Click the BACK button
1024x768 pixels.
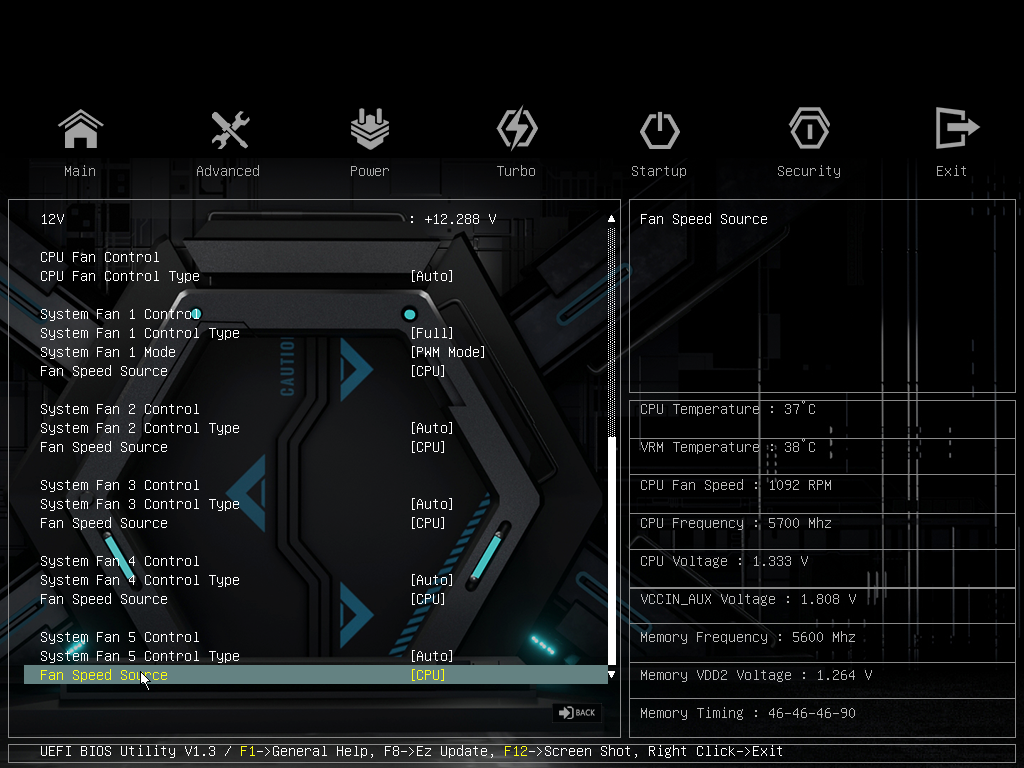[x=577, y=712]
